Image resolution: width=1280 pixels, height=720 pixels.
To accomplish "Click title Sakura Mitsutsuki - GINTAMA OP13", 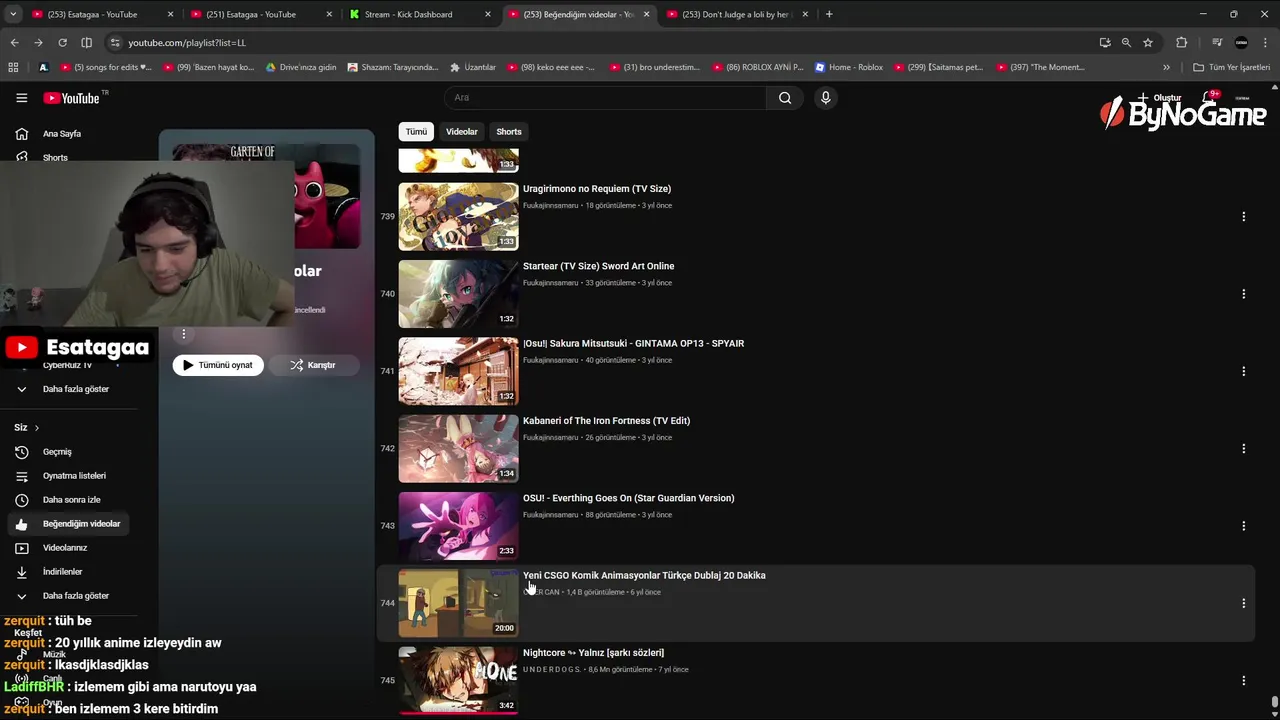I will point(633,343).
